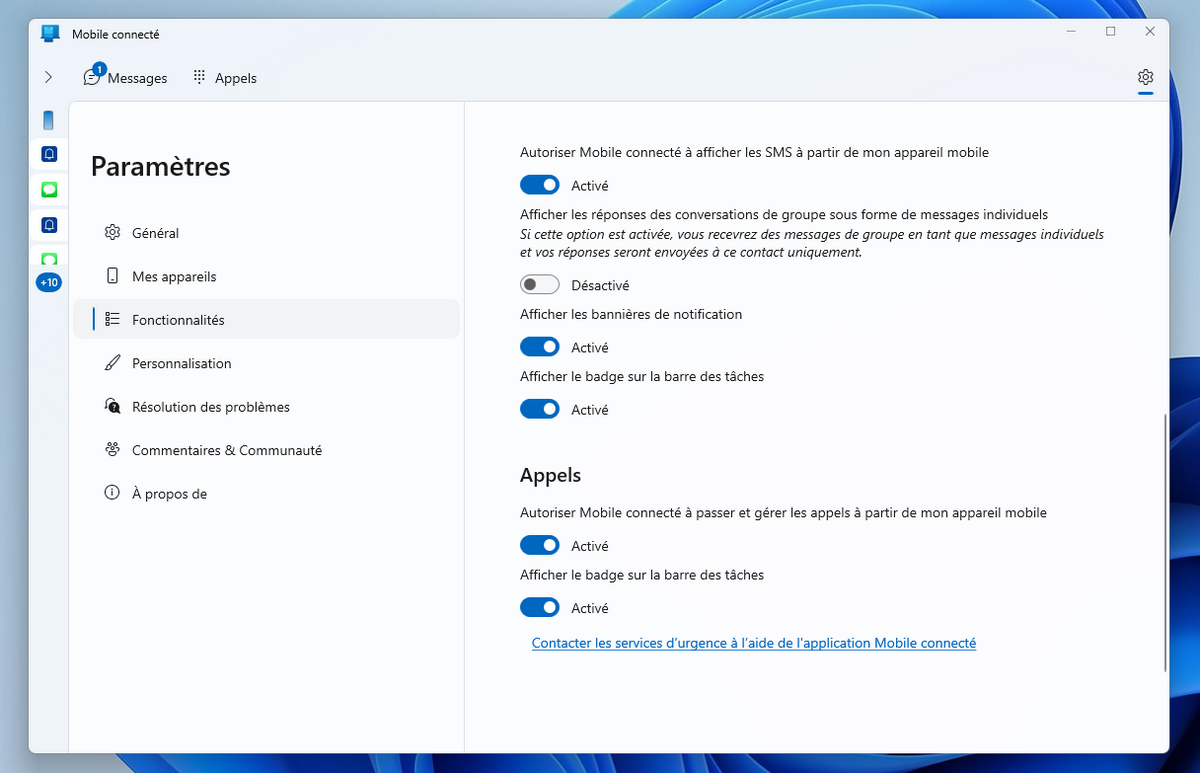Select the phone device icon in the sidebar
Screen dimensions: 1200x773
coord(48,121)
